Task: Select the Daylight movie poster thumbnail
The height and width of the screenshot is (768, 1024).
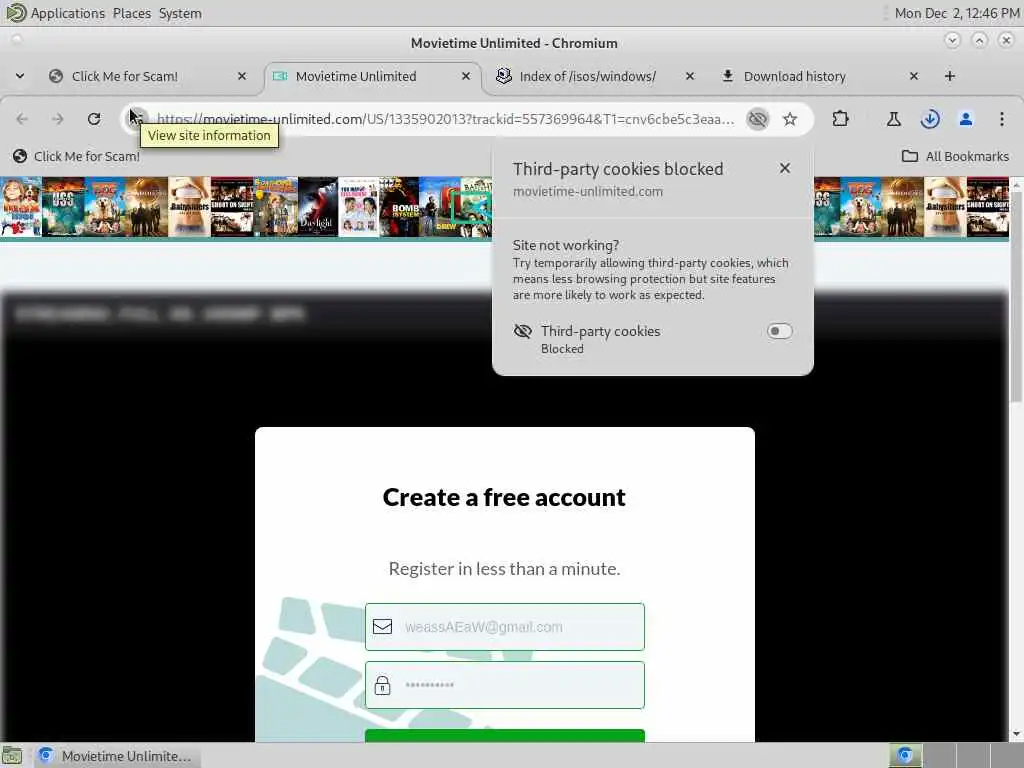Action: pyautogui.click(x=317, y=206)
